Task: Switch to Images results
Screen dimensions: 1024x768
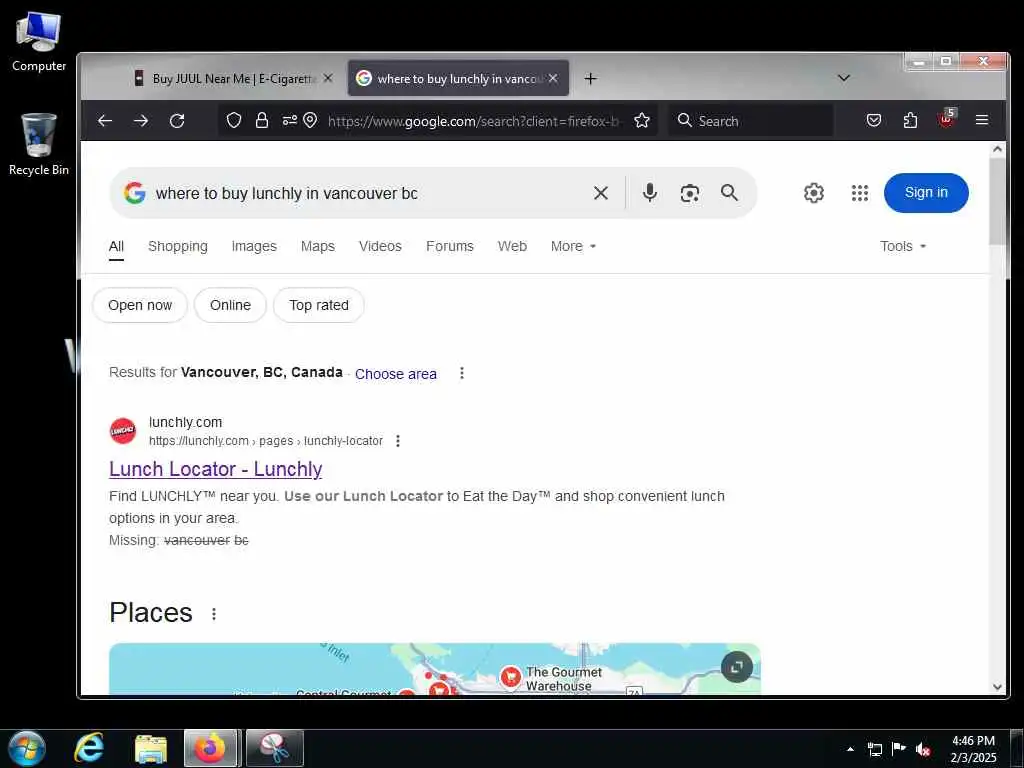Action: click(x=254, y=246)
